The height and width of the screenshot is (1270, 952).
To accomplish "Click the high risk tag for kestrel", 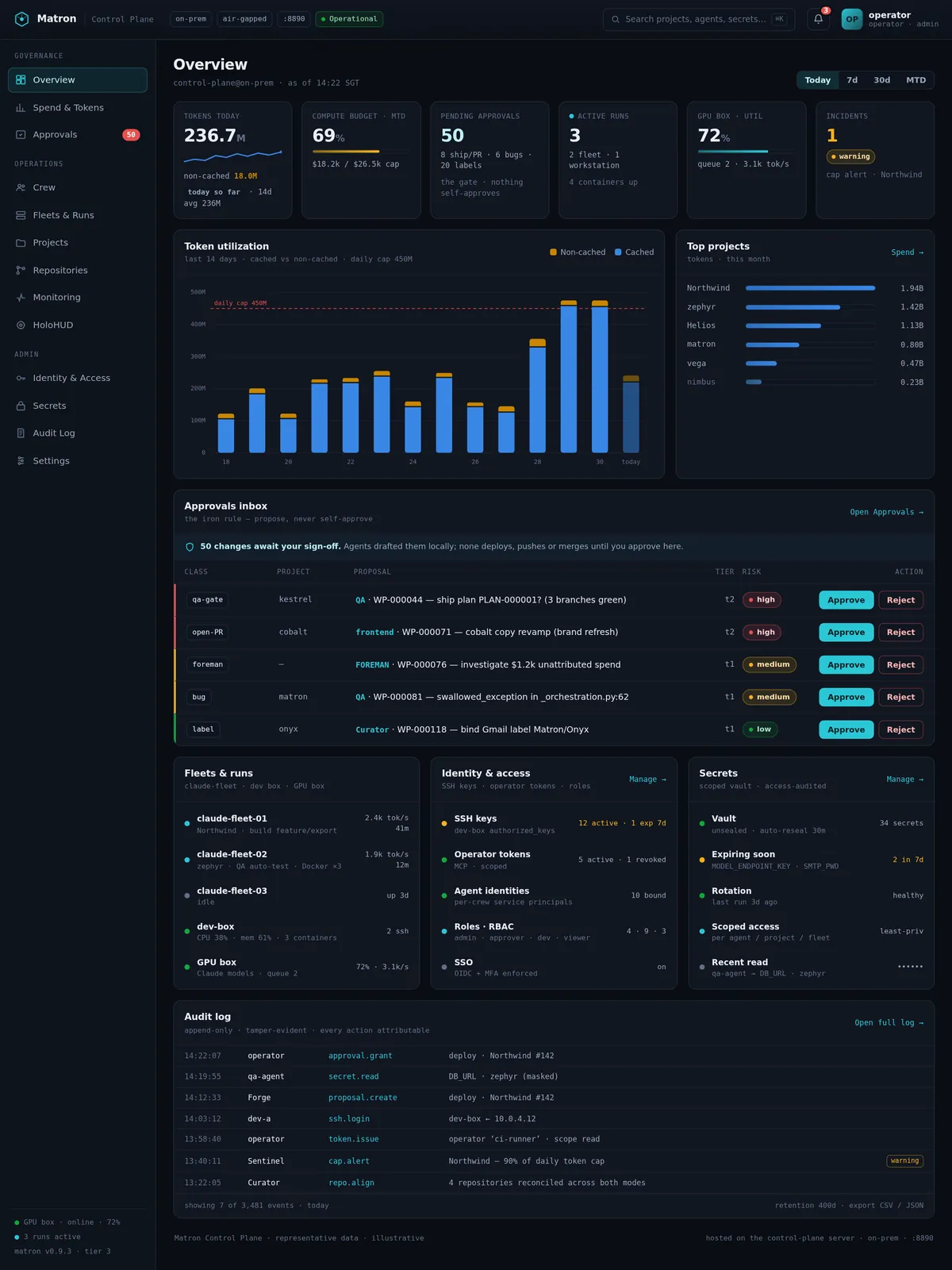I will 762,600.
